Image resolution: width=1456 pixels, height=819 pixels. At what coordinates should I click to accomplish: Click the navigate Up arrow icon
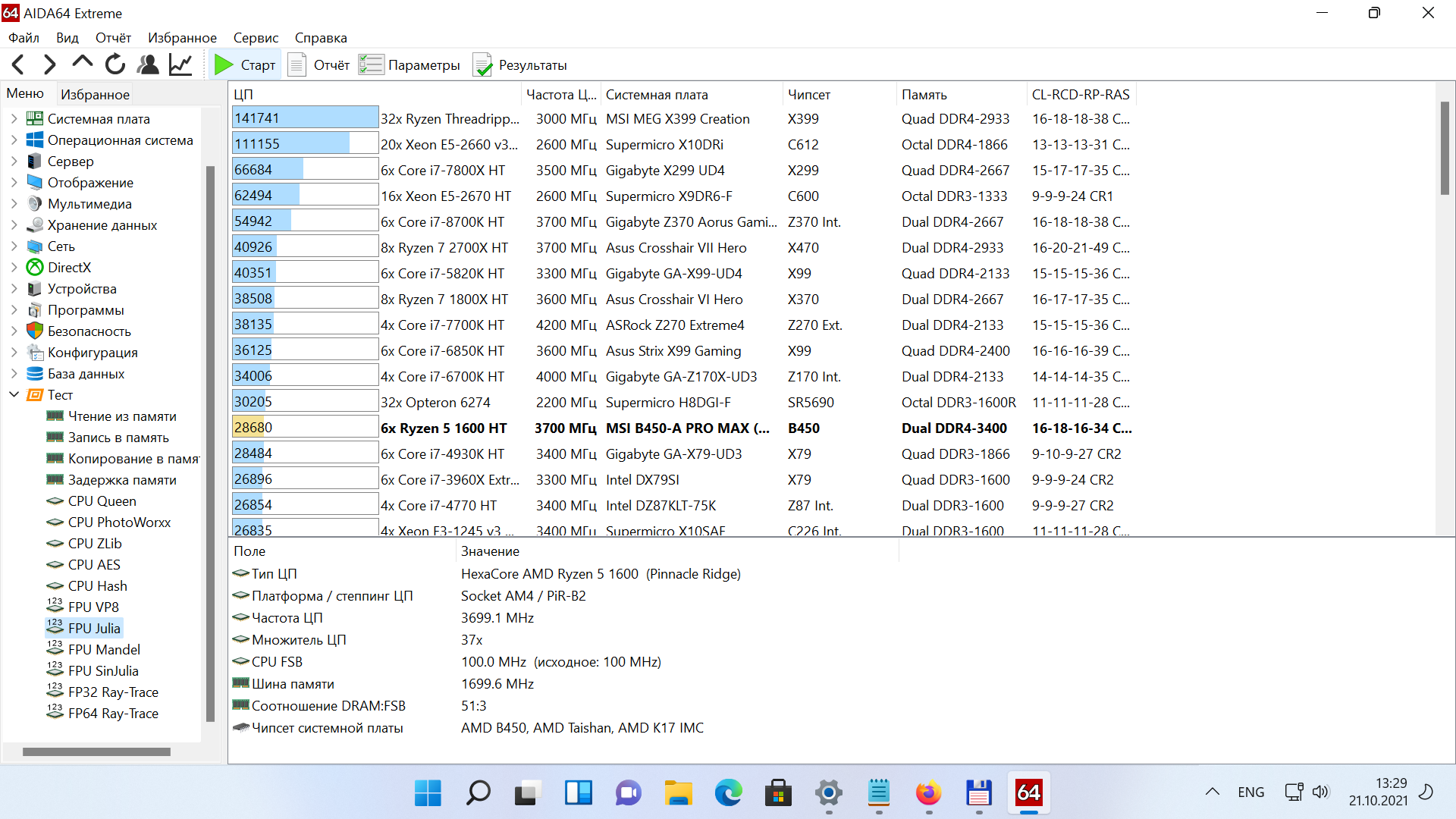pyautogui.click(x=82, y=64)
